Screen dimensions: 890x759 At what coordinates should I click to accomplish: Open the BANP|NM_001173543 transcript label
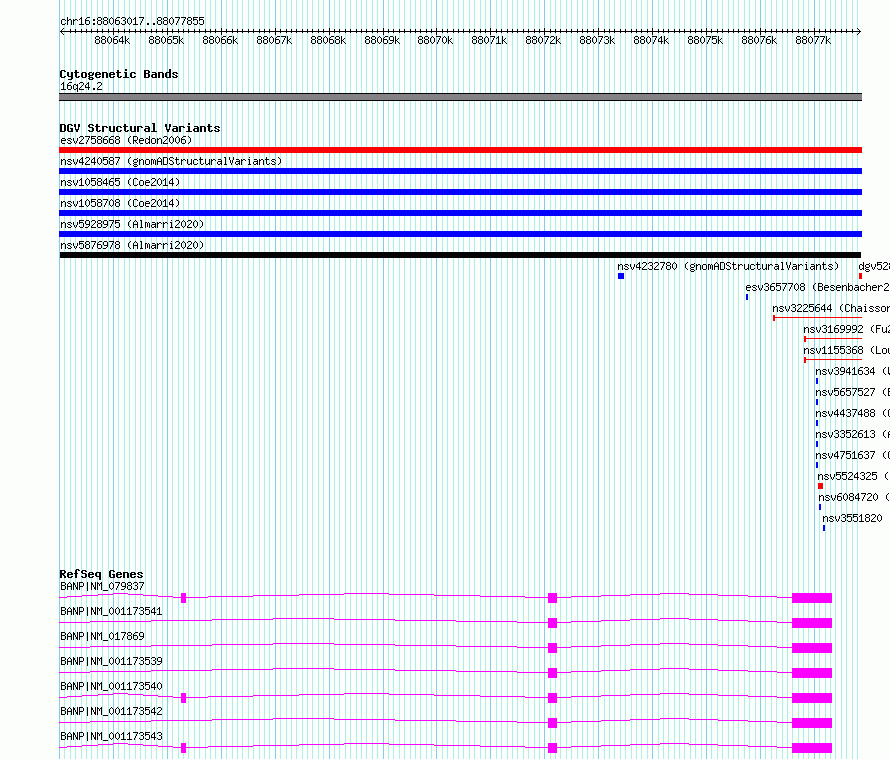[111, 736]
